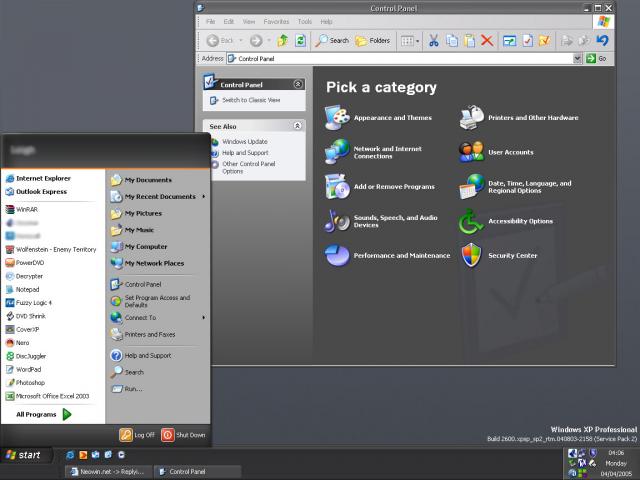Toggle the Folders toolbar button
This screenshot has width=640, height=480.
(372, 40)
